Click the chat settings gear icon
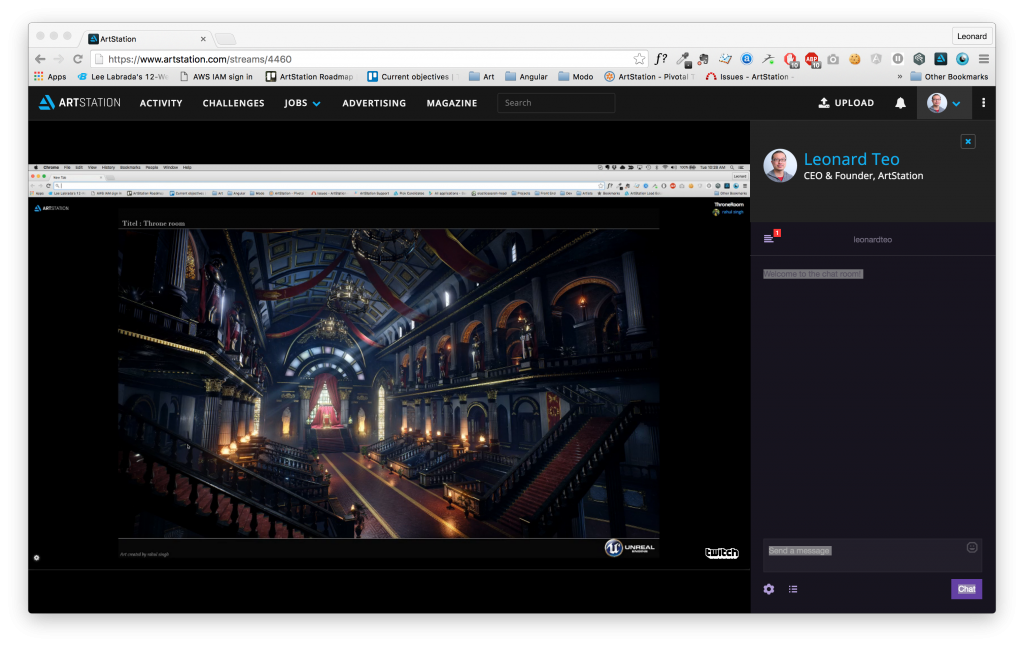Viewport: 1024px width, 647px height. pyautogui.click(x=768, y=589)
